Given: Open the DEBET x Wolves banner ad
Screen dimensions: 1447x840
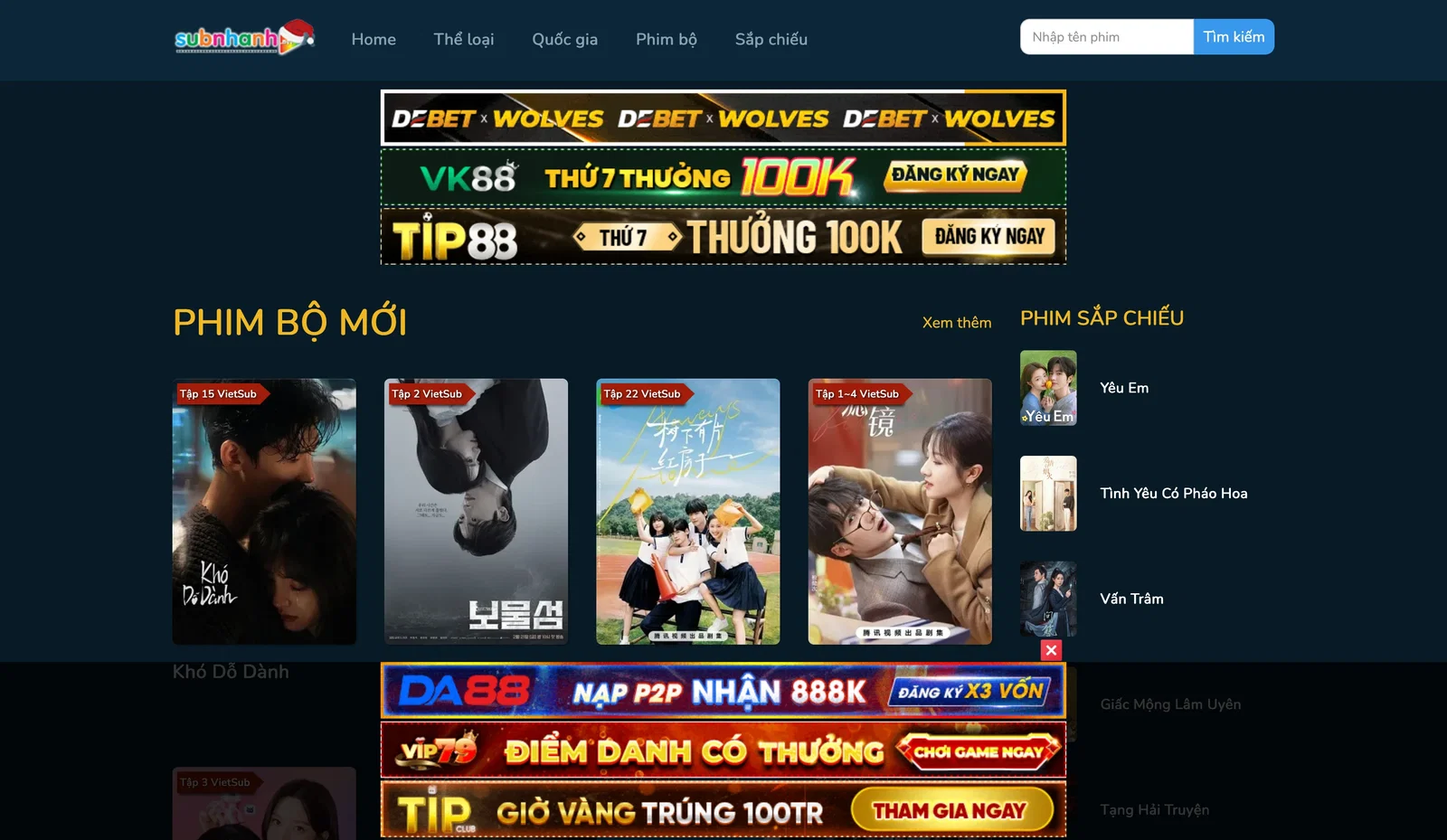Looking at the screenshot, I should pos(723,118).
